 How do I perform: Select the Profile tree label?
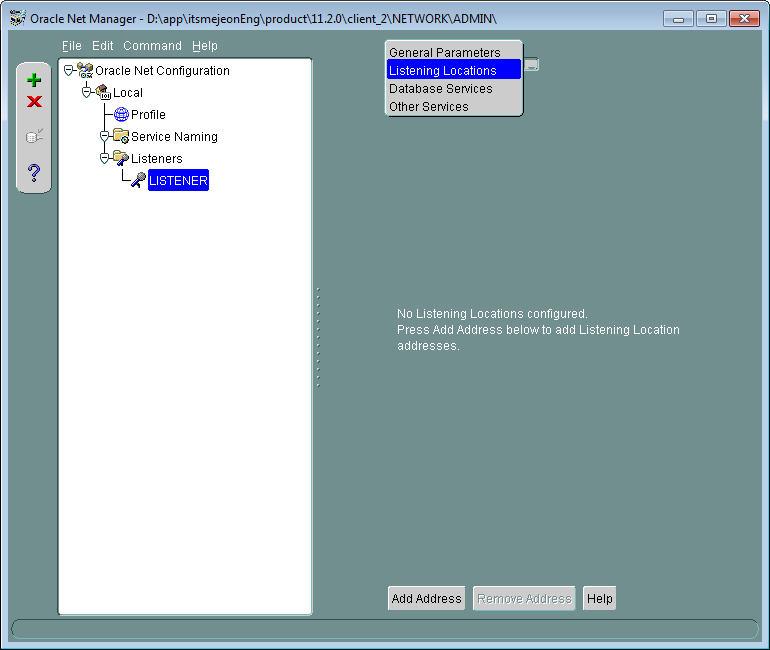(x=148, y=114)
